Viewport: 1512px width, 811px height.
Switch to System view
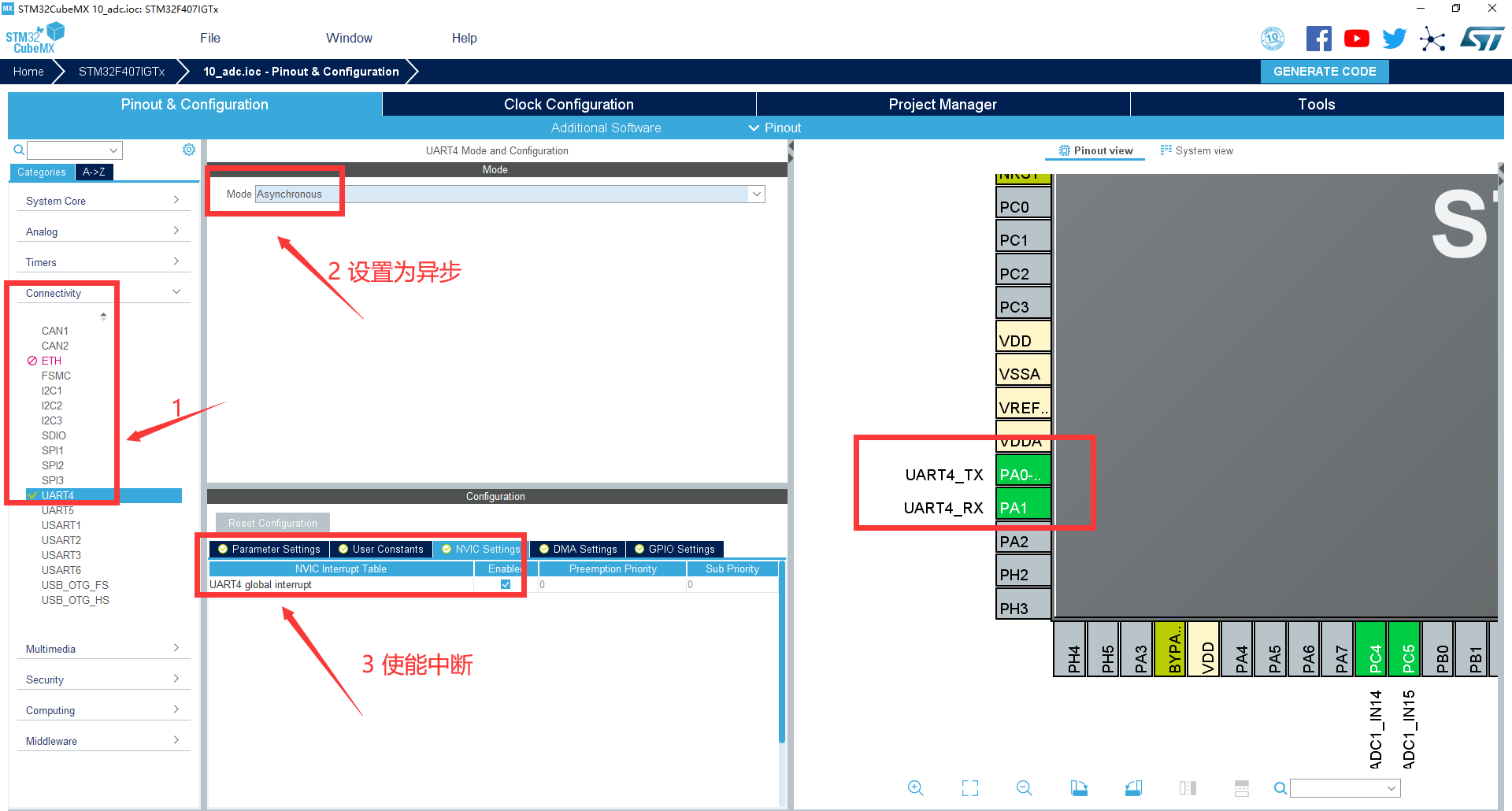1197,150
